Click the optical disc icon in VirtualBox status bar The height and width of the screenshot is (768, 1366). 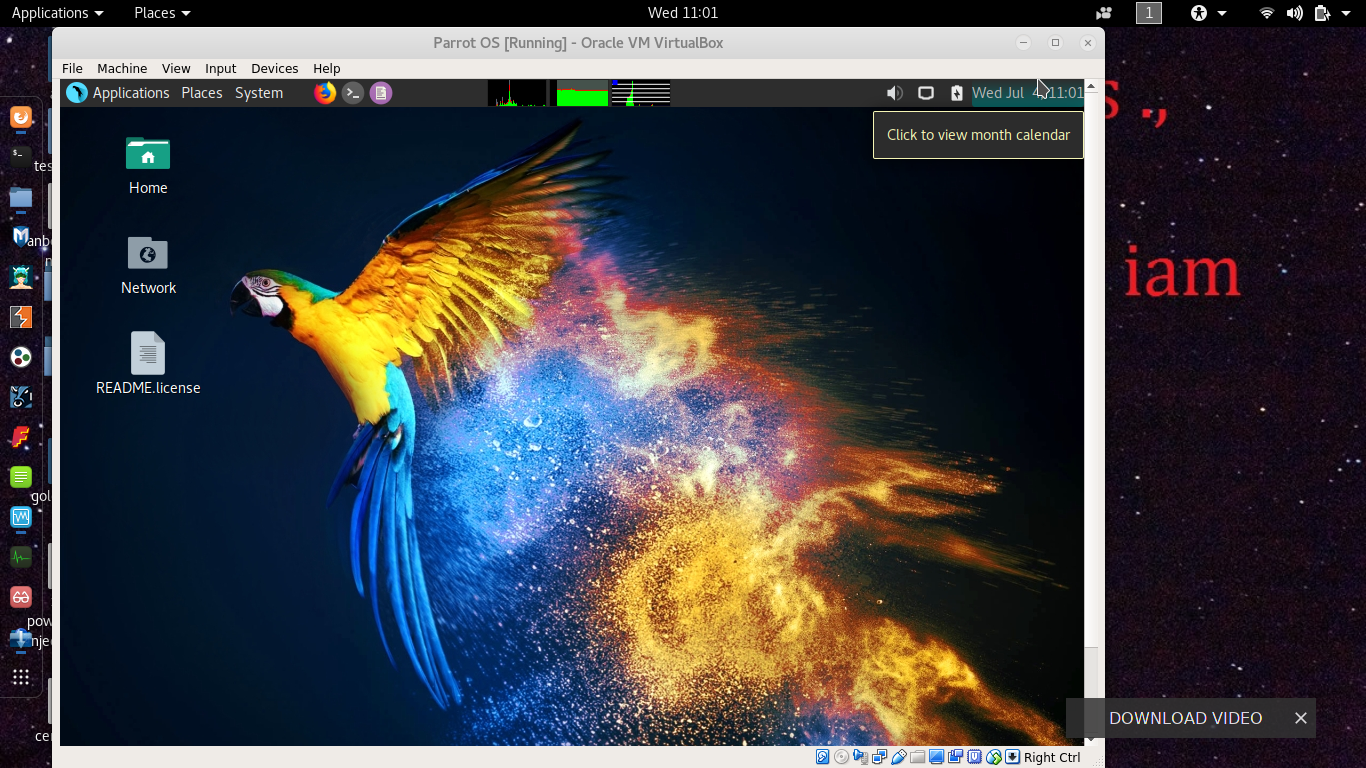[841, 757]
